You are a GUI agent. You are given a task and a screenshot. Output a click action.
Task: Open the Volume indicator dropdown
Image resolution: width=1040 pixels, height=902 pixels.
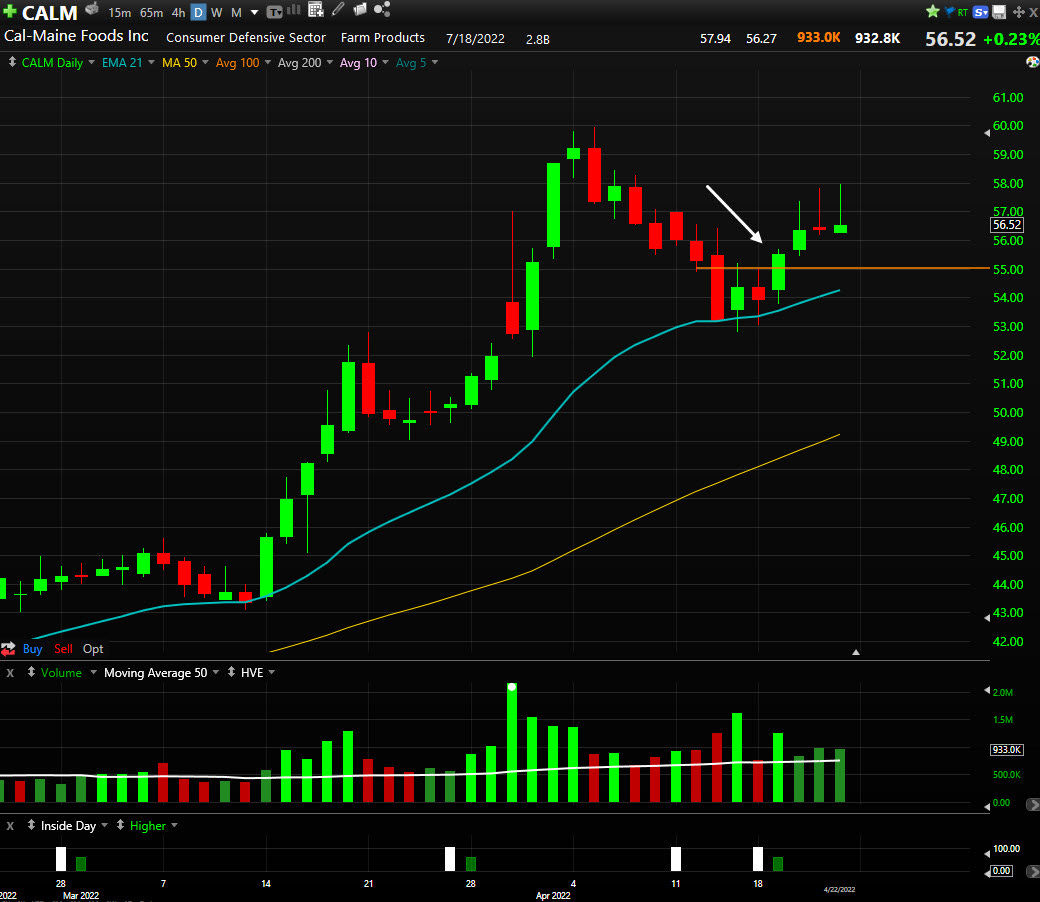pos(93,672)
